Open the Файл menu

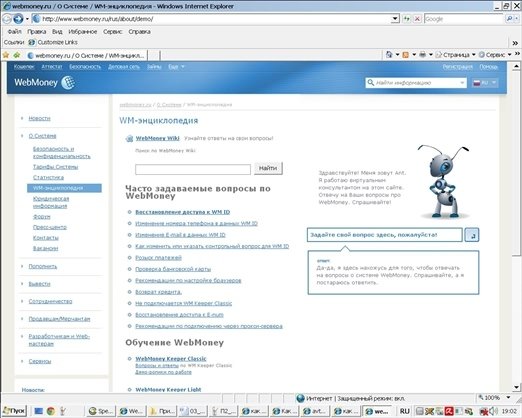(x=14, y=32)
